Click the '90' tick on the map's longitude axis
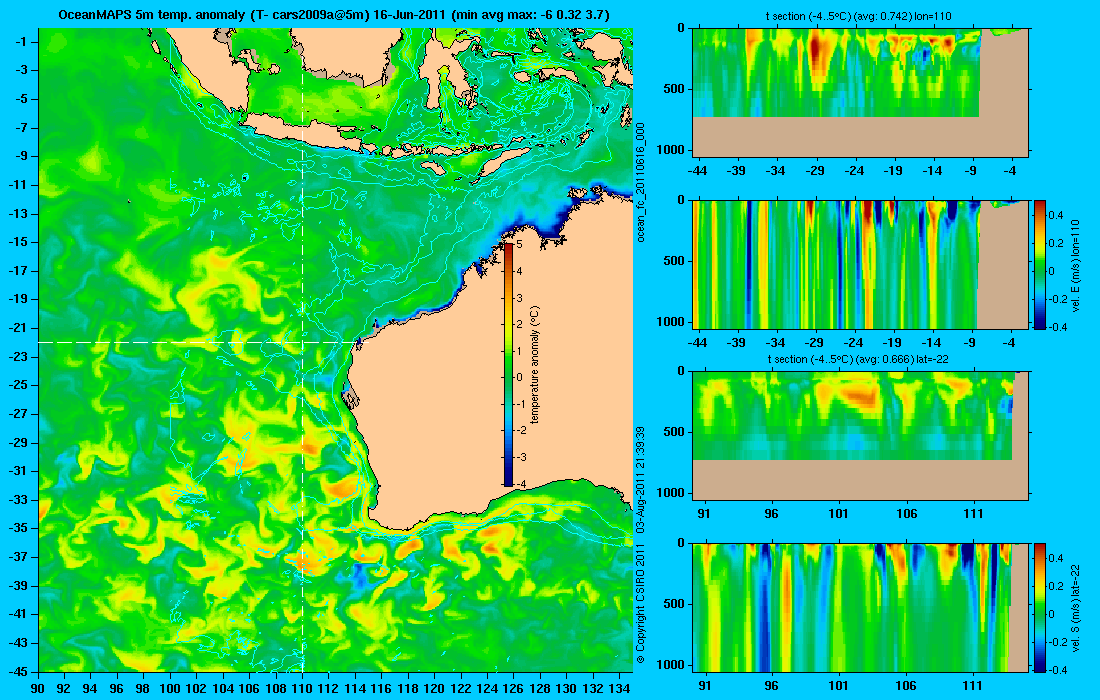Viewport: 1100px width, 700px height. (x=38, y=688)
